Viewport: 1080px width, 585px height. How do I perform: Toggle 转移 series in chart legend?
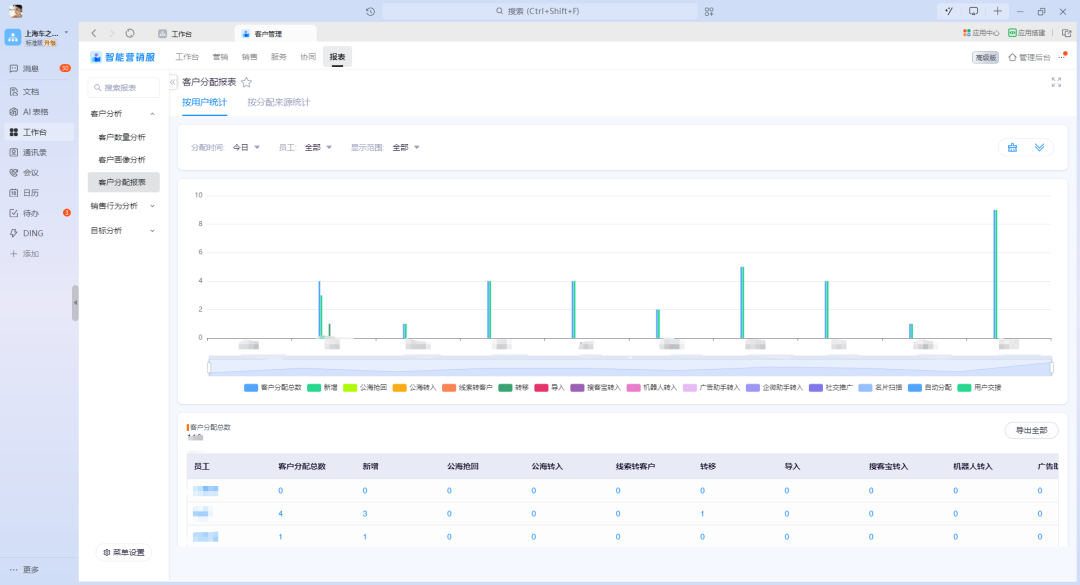[x=514, y=387]
